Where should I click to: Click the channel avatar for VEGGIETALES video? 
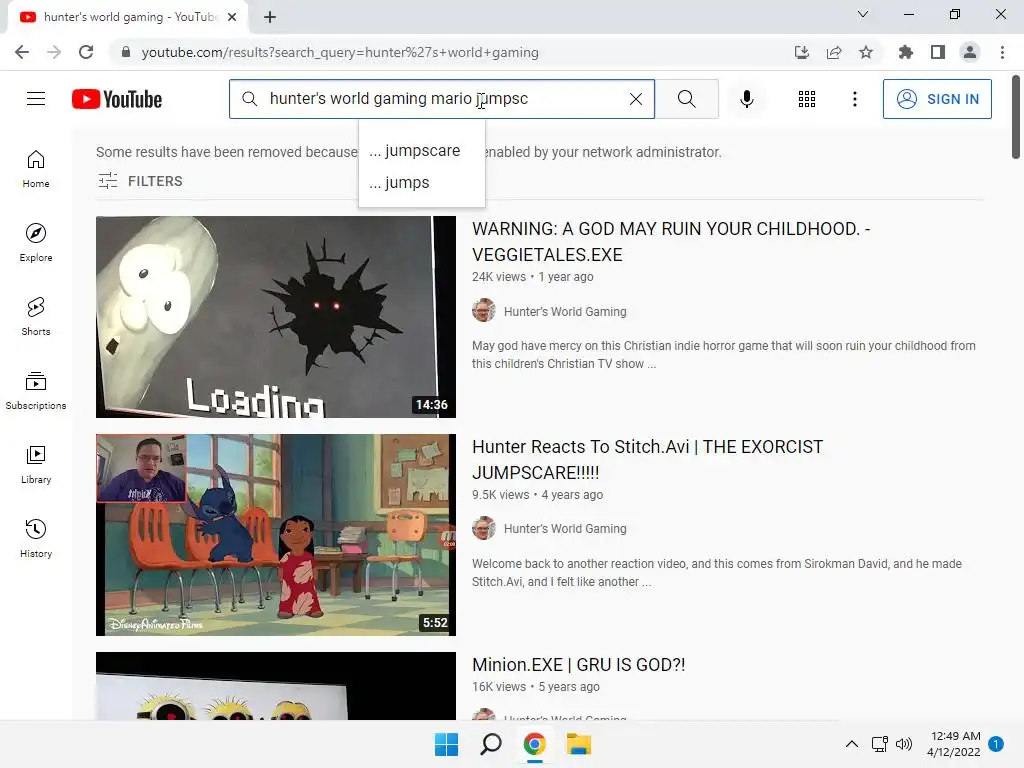pos(483,310)
